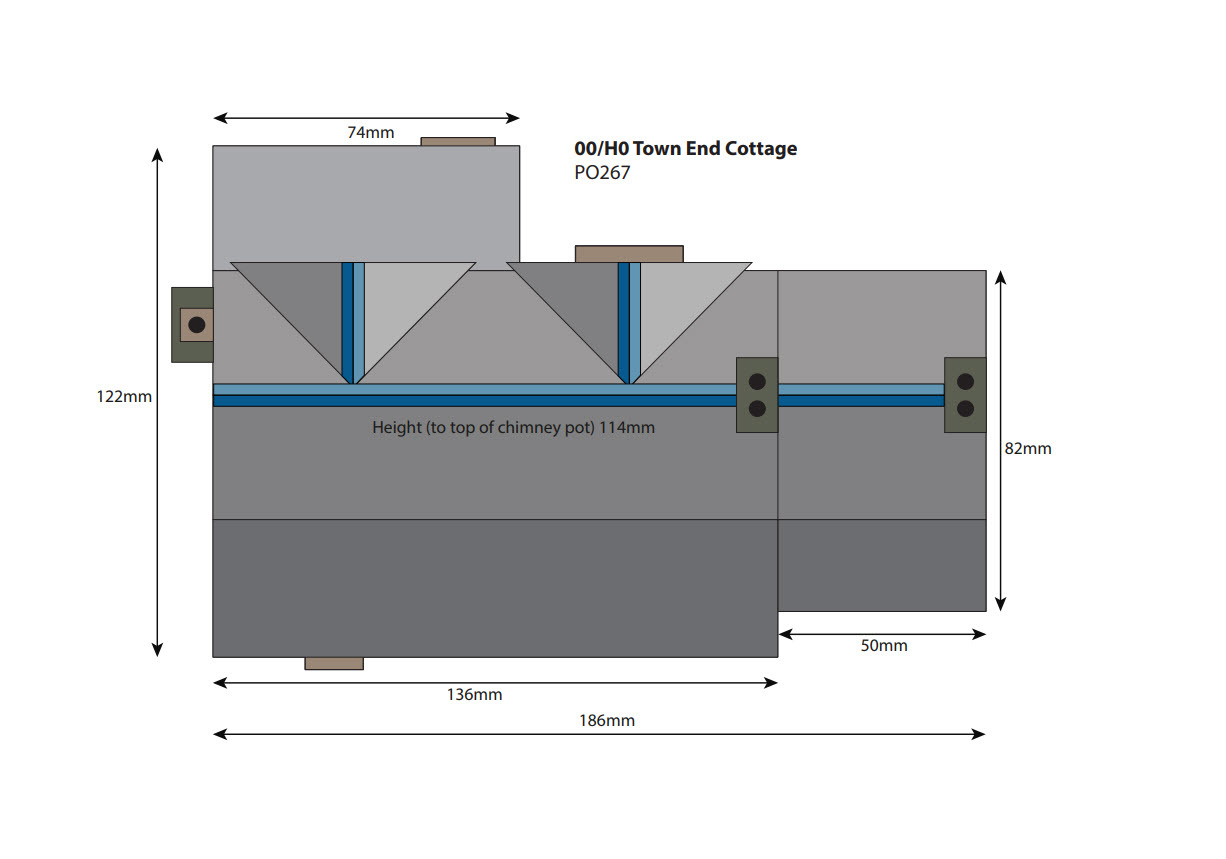Select the brown tab below the main roof
Screen dimensions: 1226x859
tap(334, 663)
